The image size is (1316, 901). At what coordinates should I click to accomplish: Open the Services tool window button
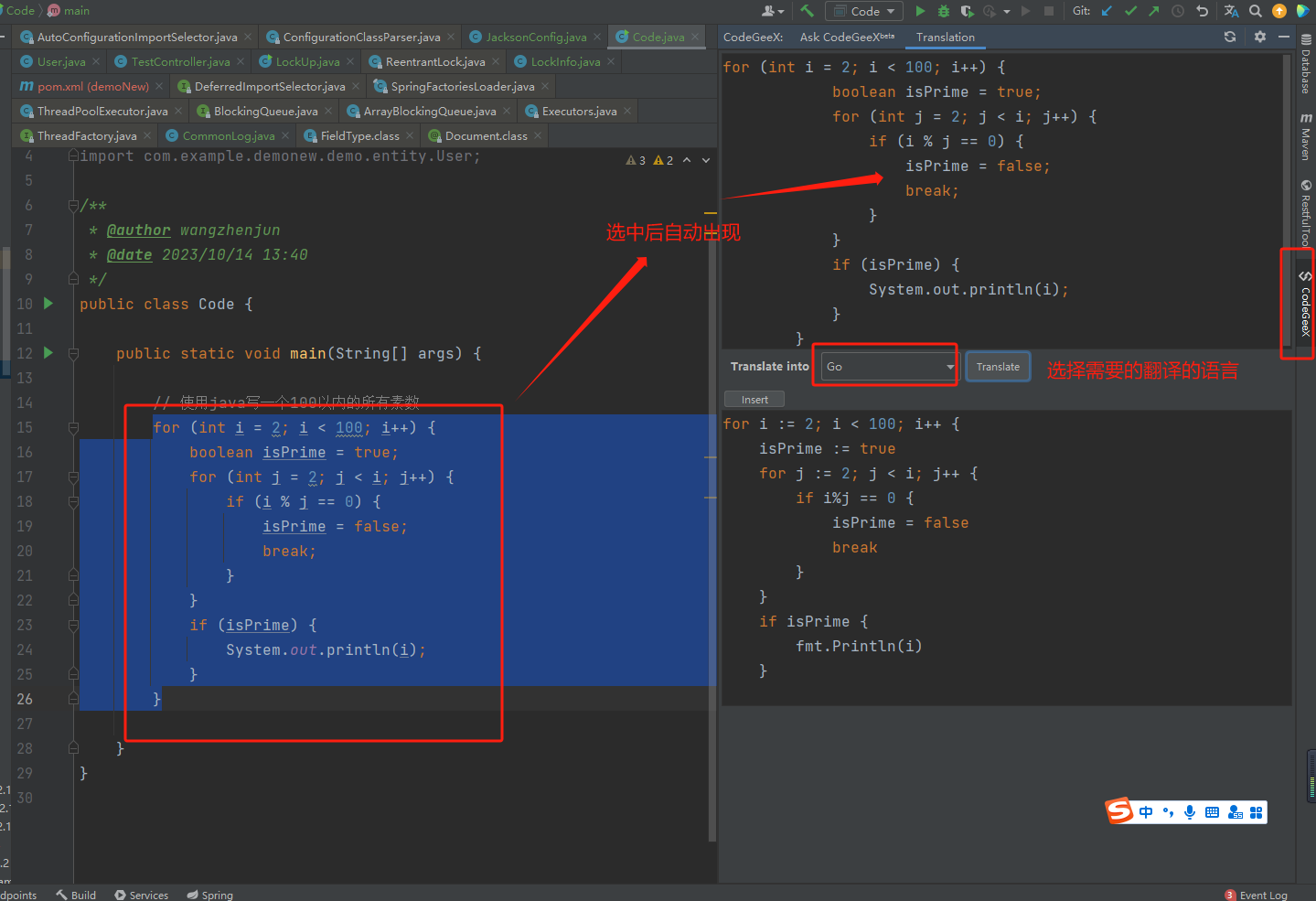point(142,895)
